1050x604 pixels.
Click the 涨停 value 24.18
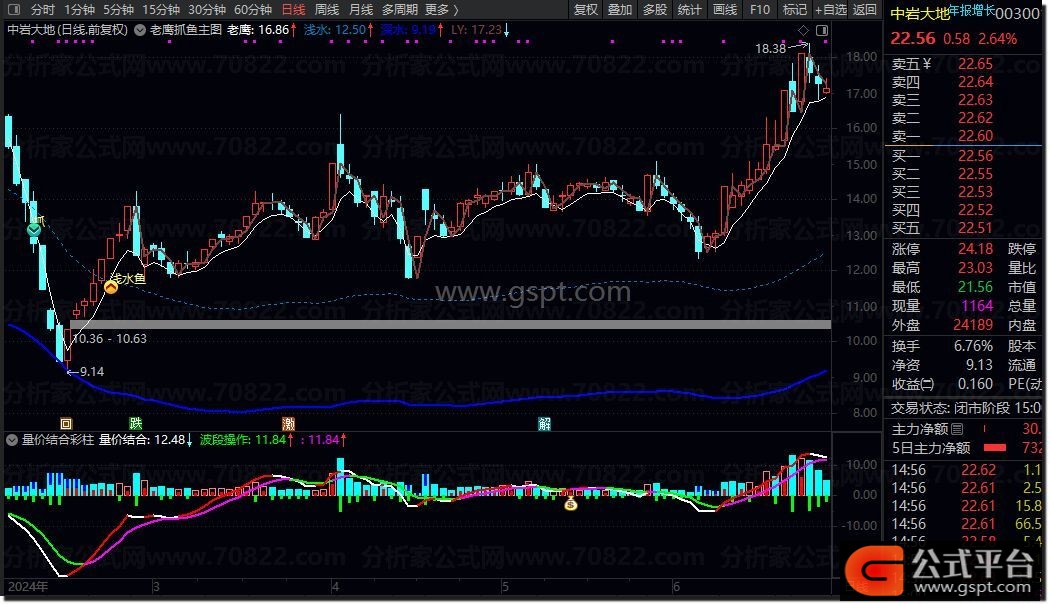pyautogui.click(x=975, y=249)
